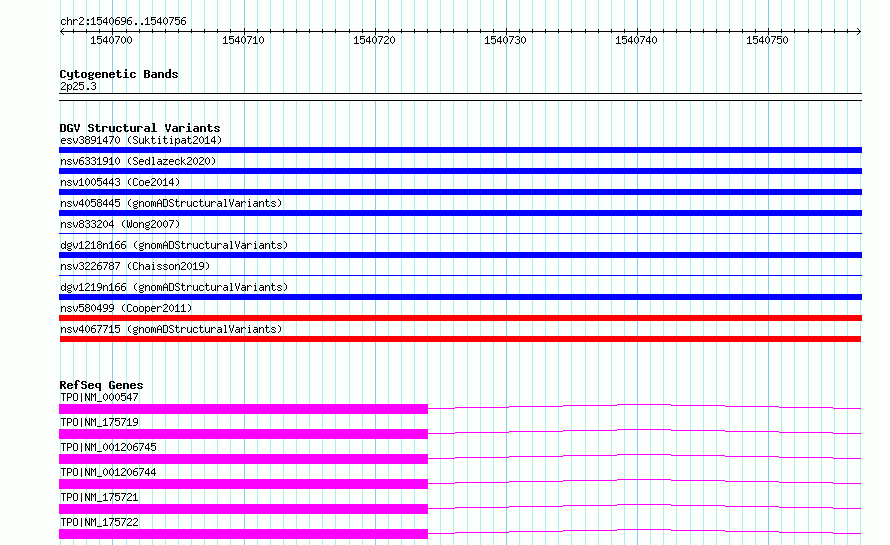Image resolution: width=890 pixels, height=545 pixels.
Task: Click the magenta exon of TPO|NM_001206744
Action: point(244,484)
